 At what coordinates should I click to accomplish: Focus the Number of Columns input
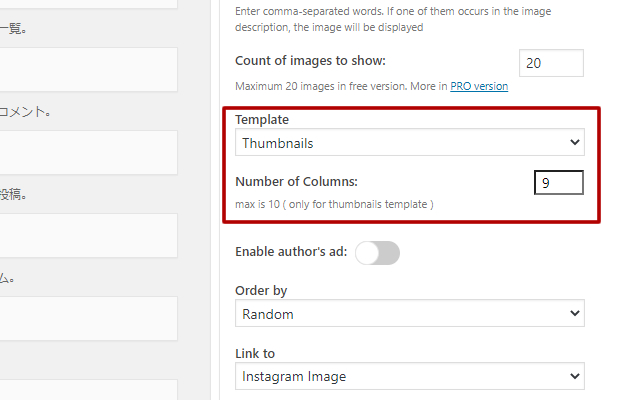(558, 183)
